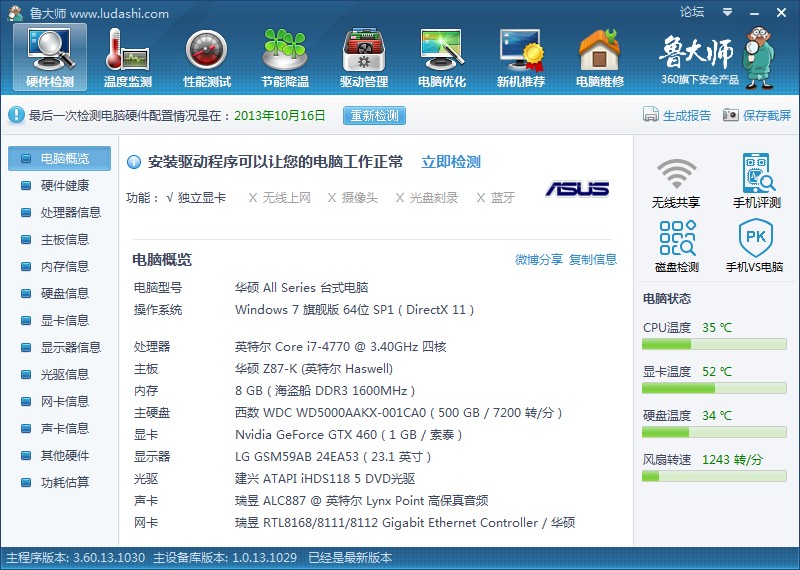Open 节能降温 energy saving tool

coord(285,57)
